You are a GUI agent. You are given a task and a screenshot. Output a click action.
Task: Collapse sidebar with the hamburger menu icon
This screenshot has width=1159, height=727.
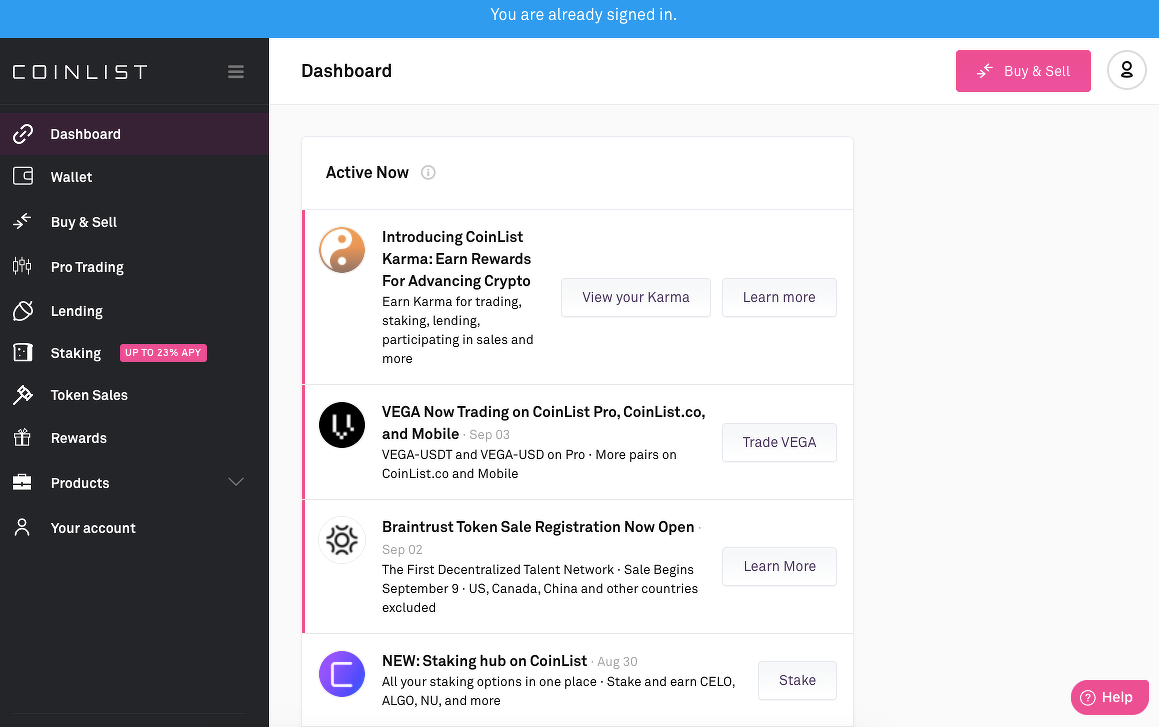(x=236, y=72)
